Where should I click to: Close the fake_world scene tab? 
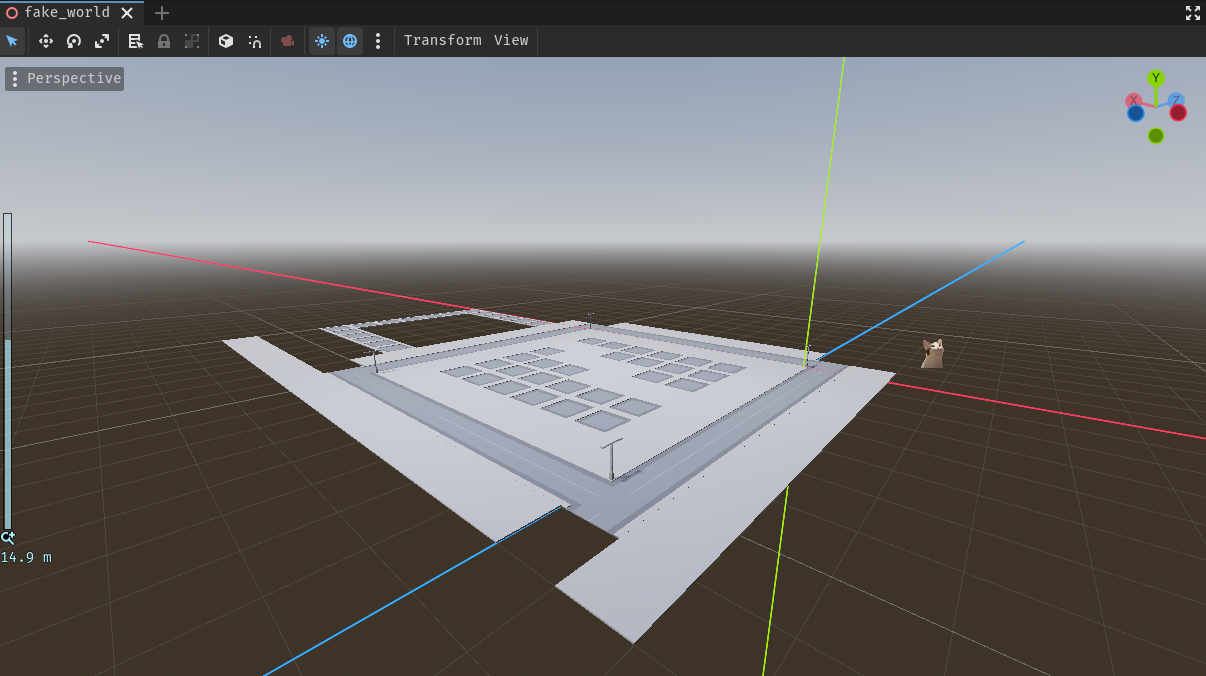(x=127, y=13)
